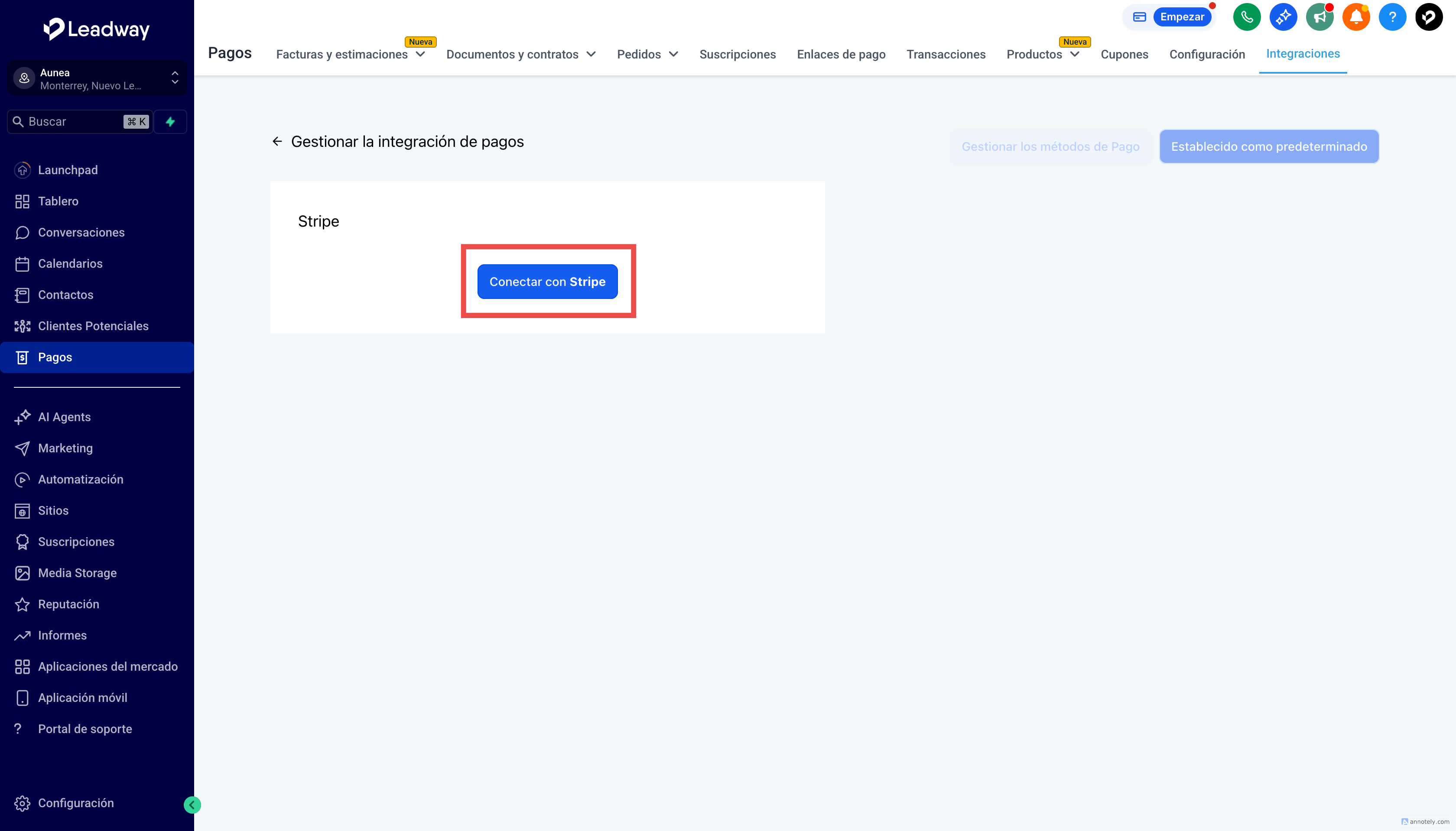Screen dimensions: 1456x831
Task: Click the blue AI sparkle icon in header
Action: pos(1283,17)
